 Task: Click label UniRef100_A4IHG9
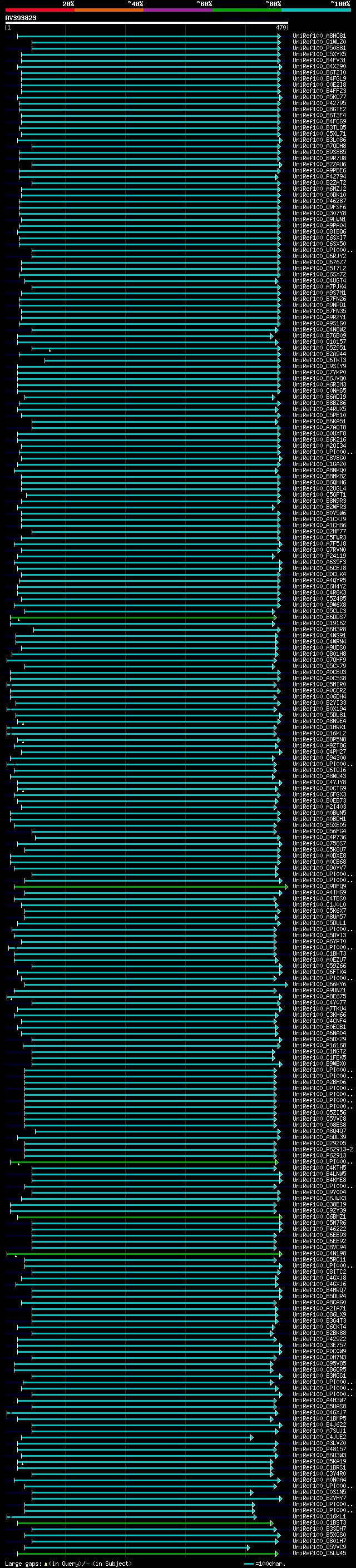click(x=319, y=892)
